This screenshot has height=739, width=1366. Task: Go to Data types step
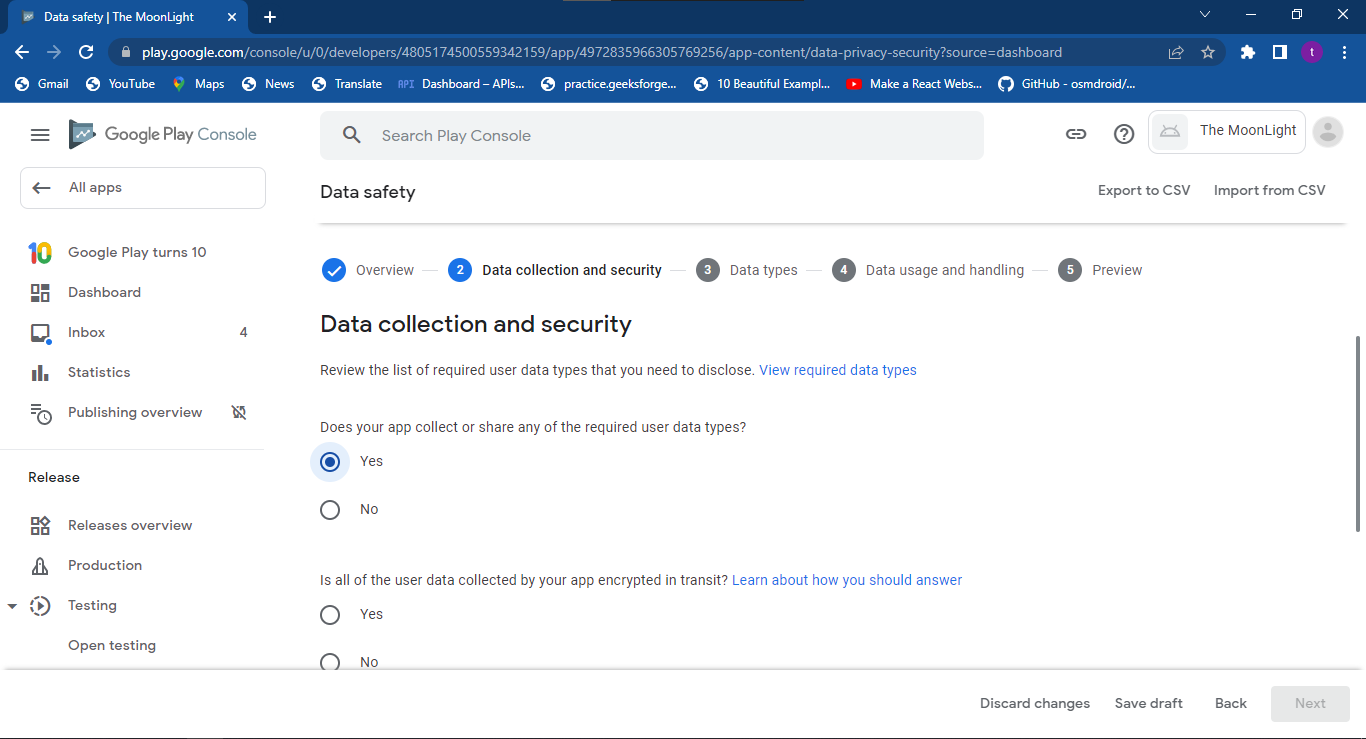747,270
